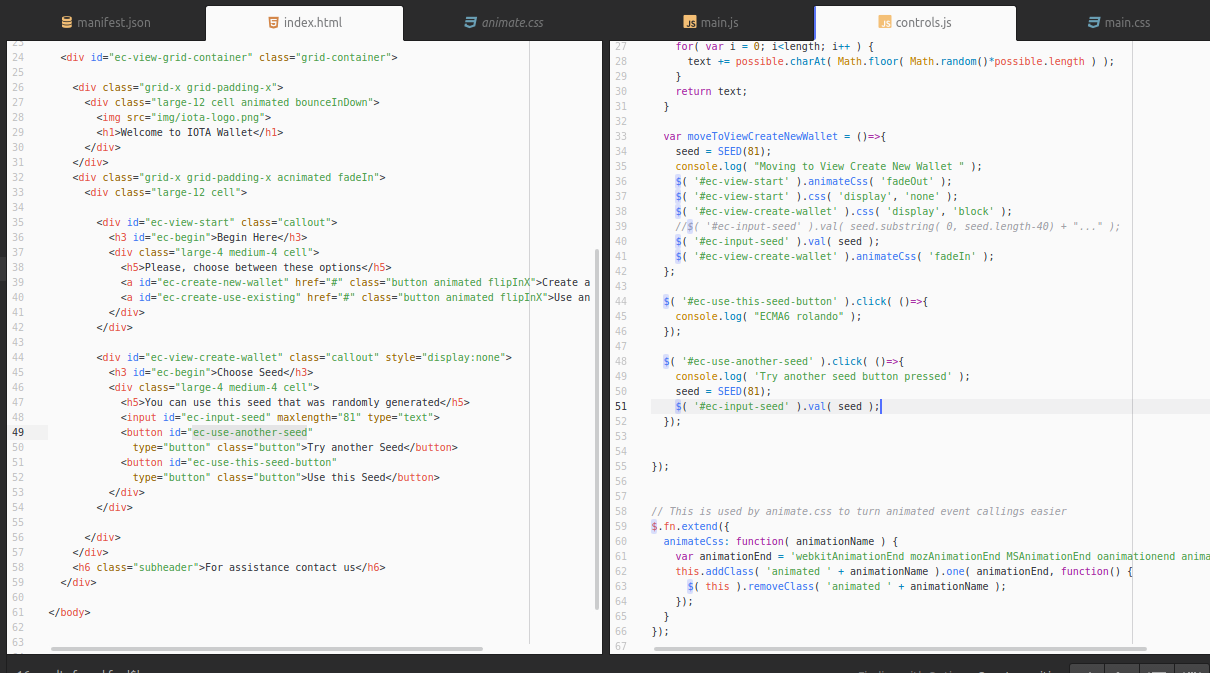Click "seed = SEED(81);" on line 50
The image size is (1210, 673).
coord(723,391)
